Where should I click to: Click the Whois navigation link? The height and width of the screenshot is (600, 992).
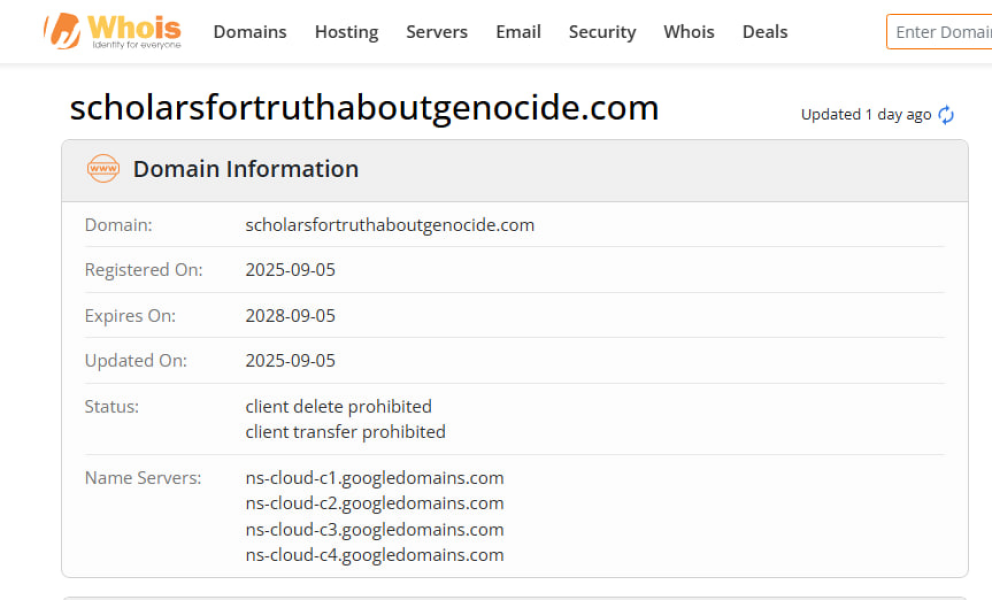pyautogui.click(x=689, y=32)
